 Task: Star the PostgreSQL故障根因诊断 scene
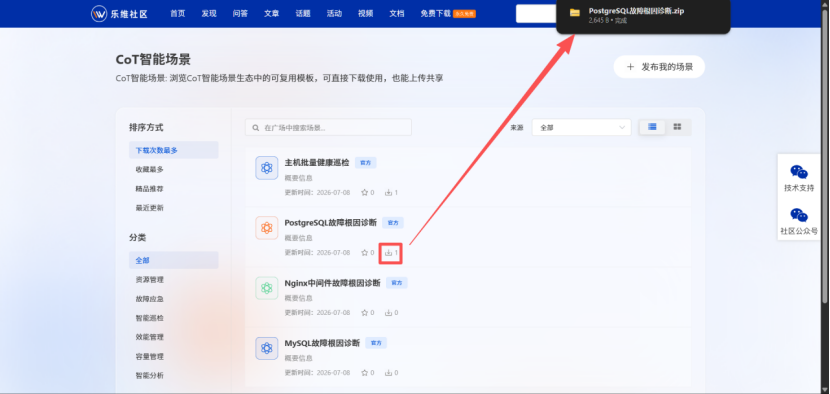coord(364,253)
